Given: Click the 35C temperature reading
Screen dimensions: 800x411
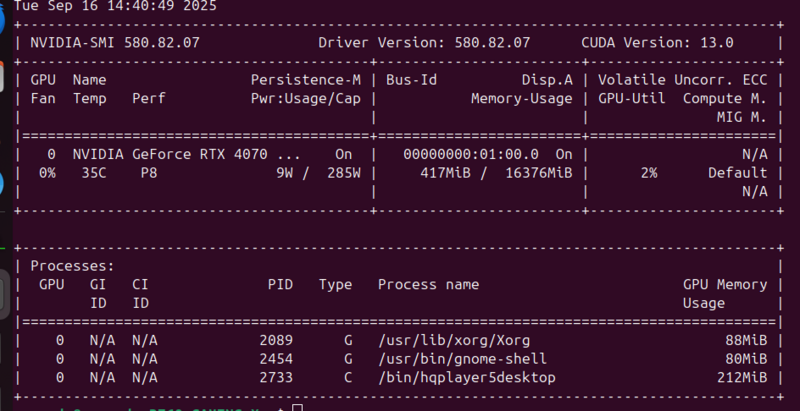Looking at the screenshot, I should 93,173.
